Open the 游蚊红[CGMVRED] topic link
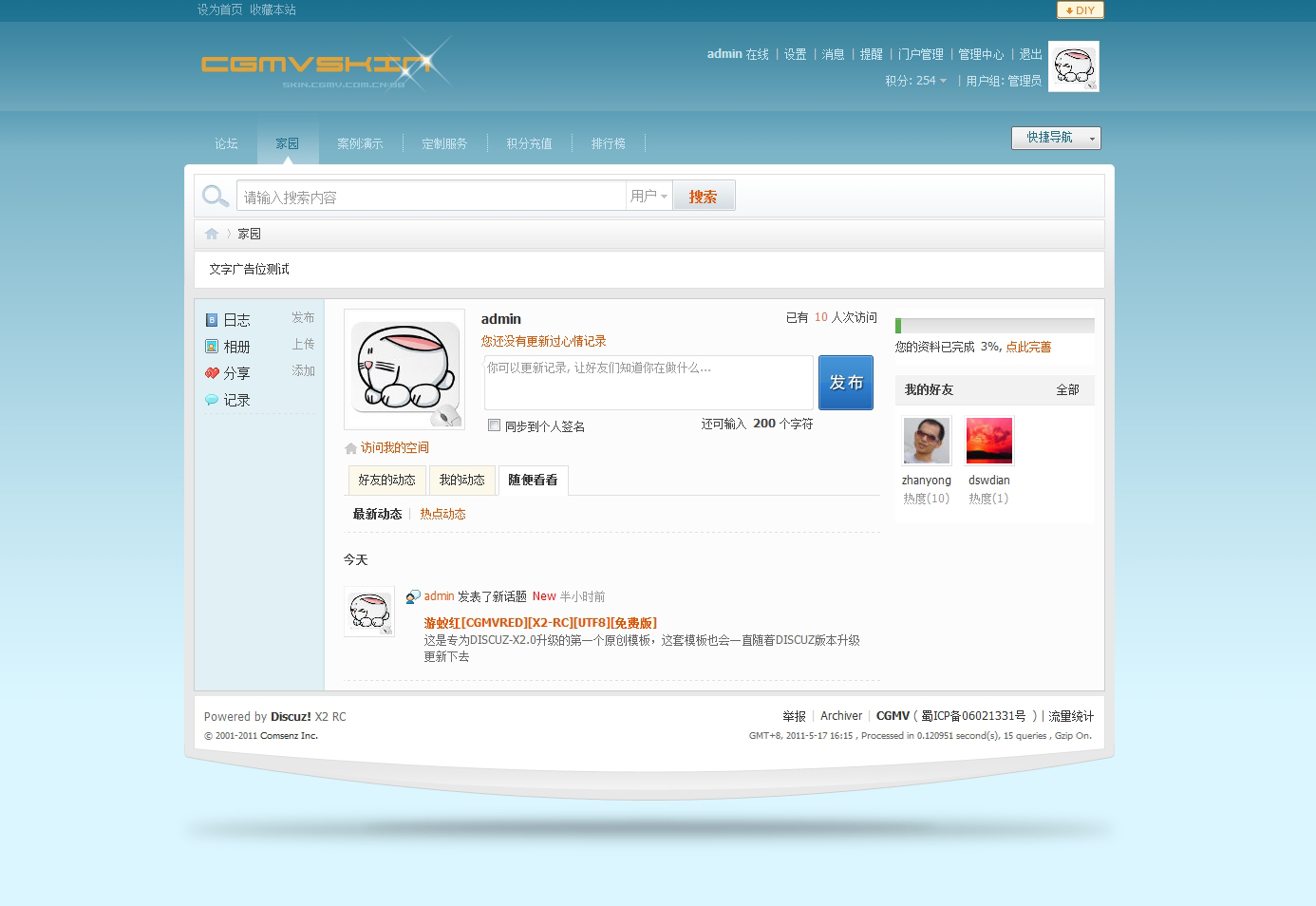This screenshot has width=1316, height=906. click(540, 623)
